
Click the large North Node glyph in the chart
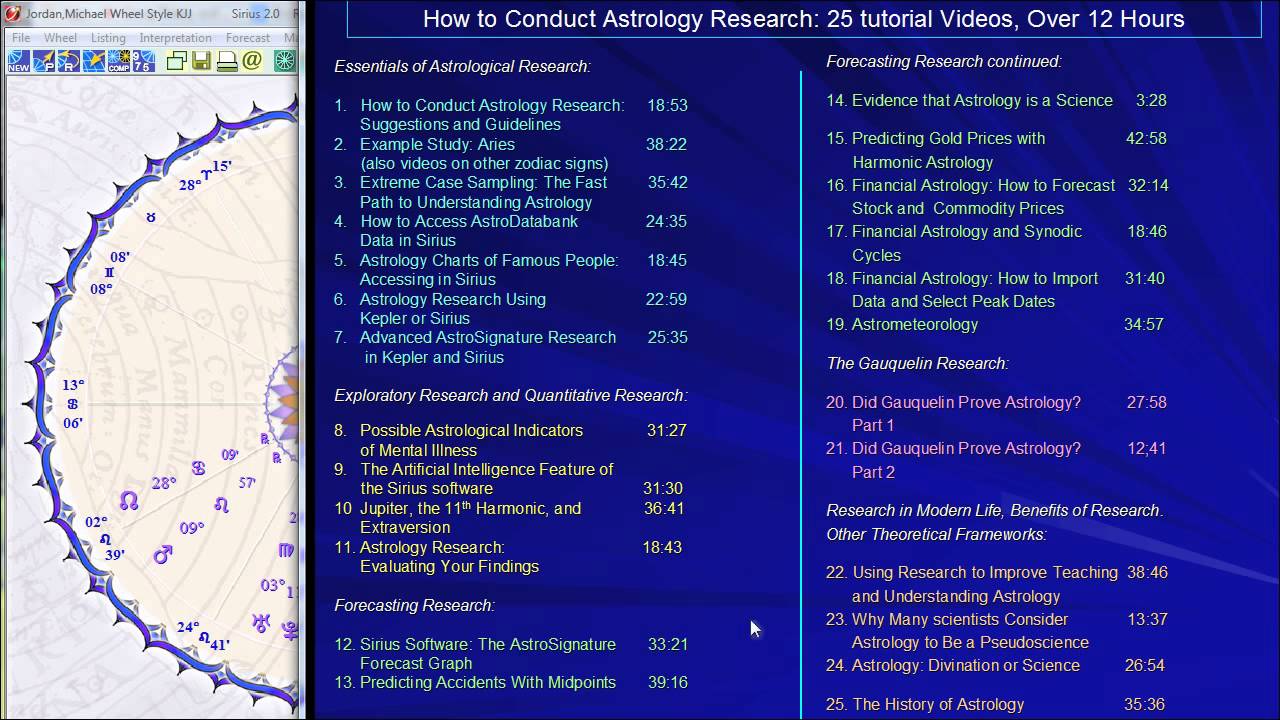coord(129,500)
